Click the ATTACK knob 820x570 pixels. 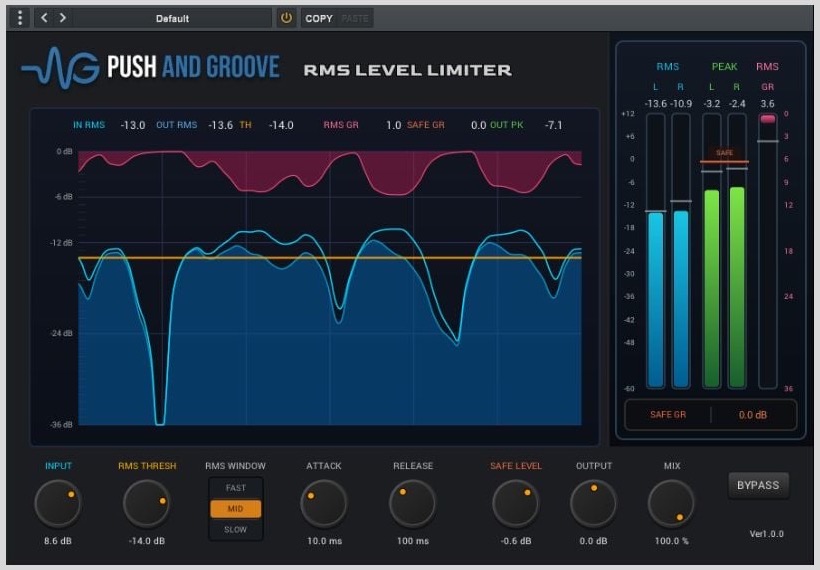(x=324, y=504)
